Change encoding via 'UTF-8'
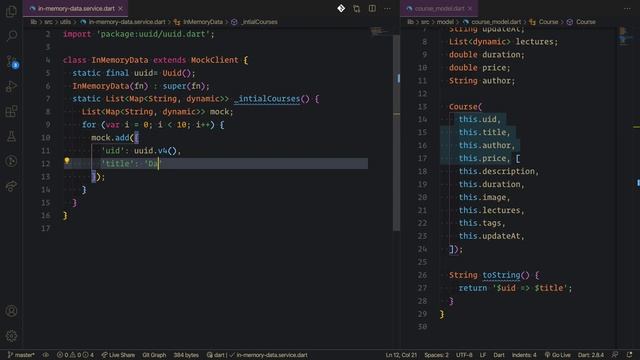The image size is (640, 360). [464, 355]
